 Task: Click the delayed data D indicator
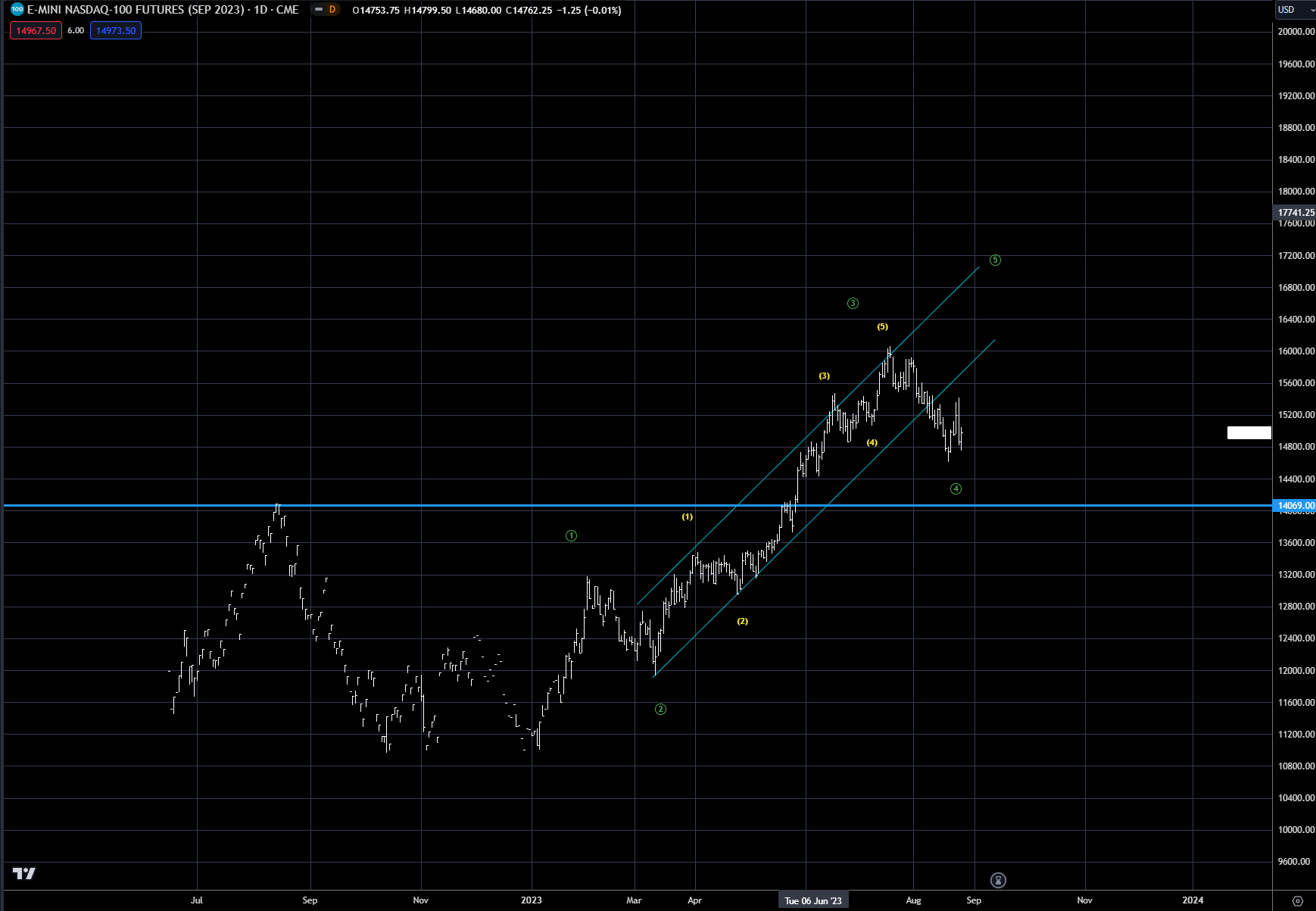[332, 10]
